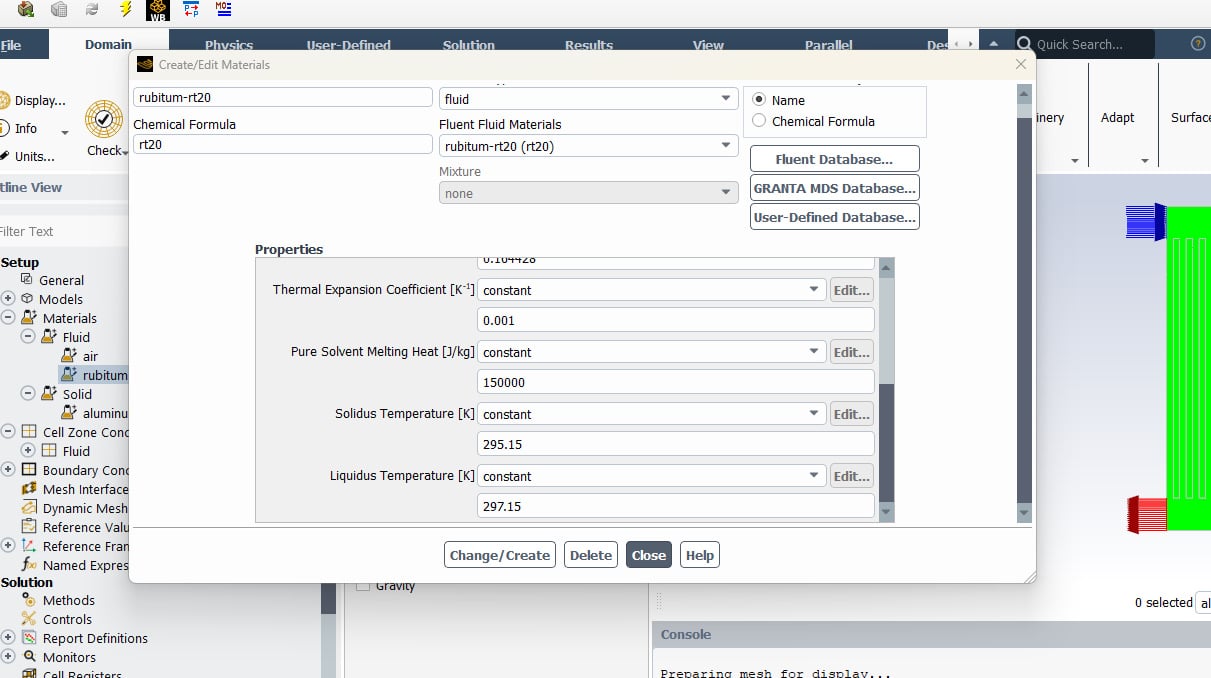This screenshot has height=678, width=1211.
Task: Open the Fluent Database button
Action: click(x=834, y=159)
